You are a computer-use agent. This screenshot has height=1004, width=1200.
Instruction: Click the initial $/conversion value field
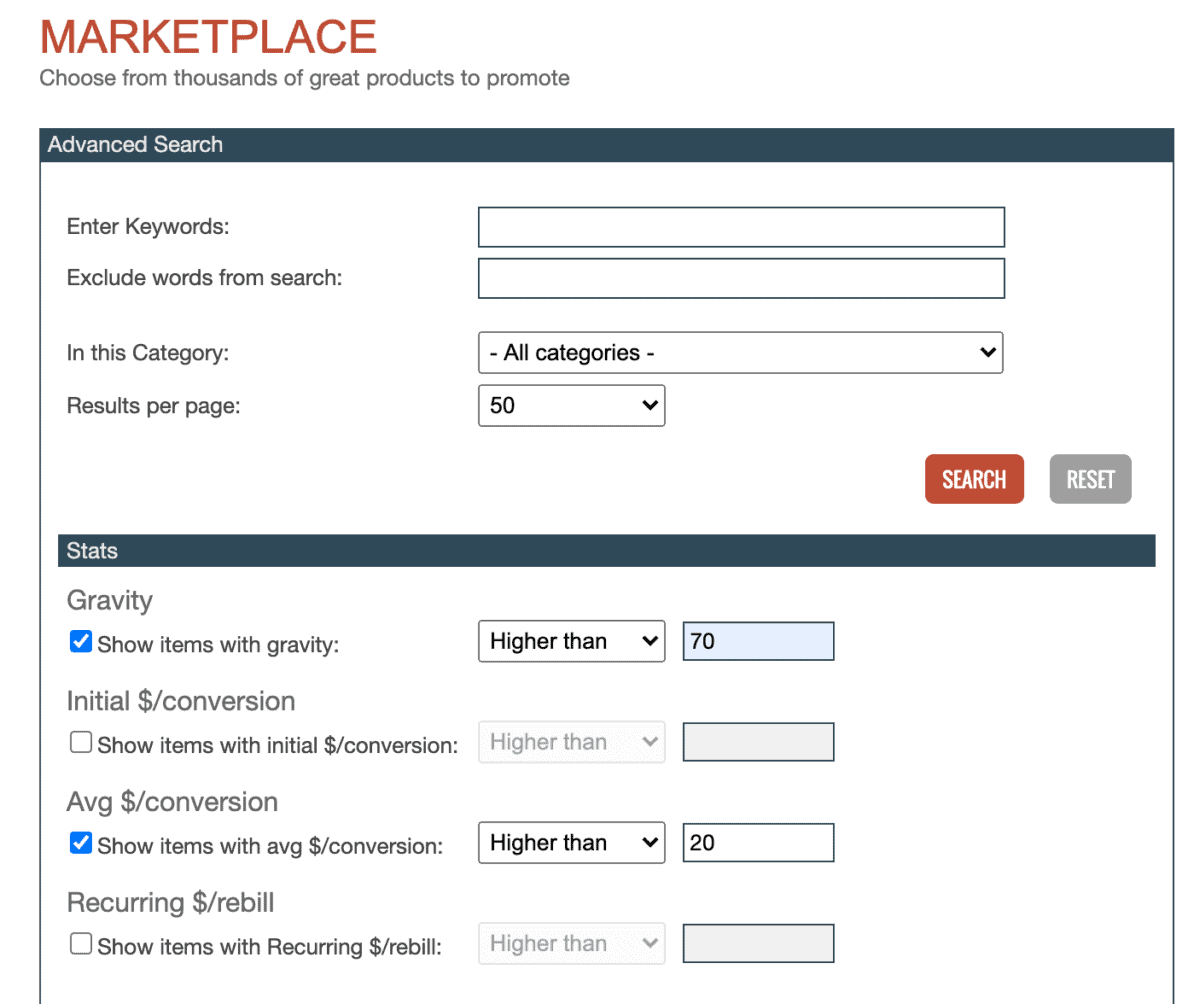point(757,742)
